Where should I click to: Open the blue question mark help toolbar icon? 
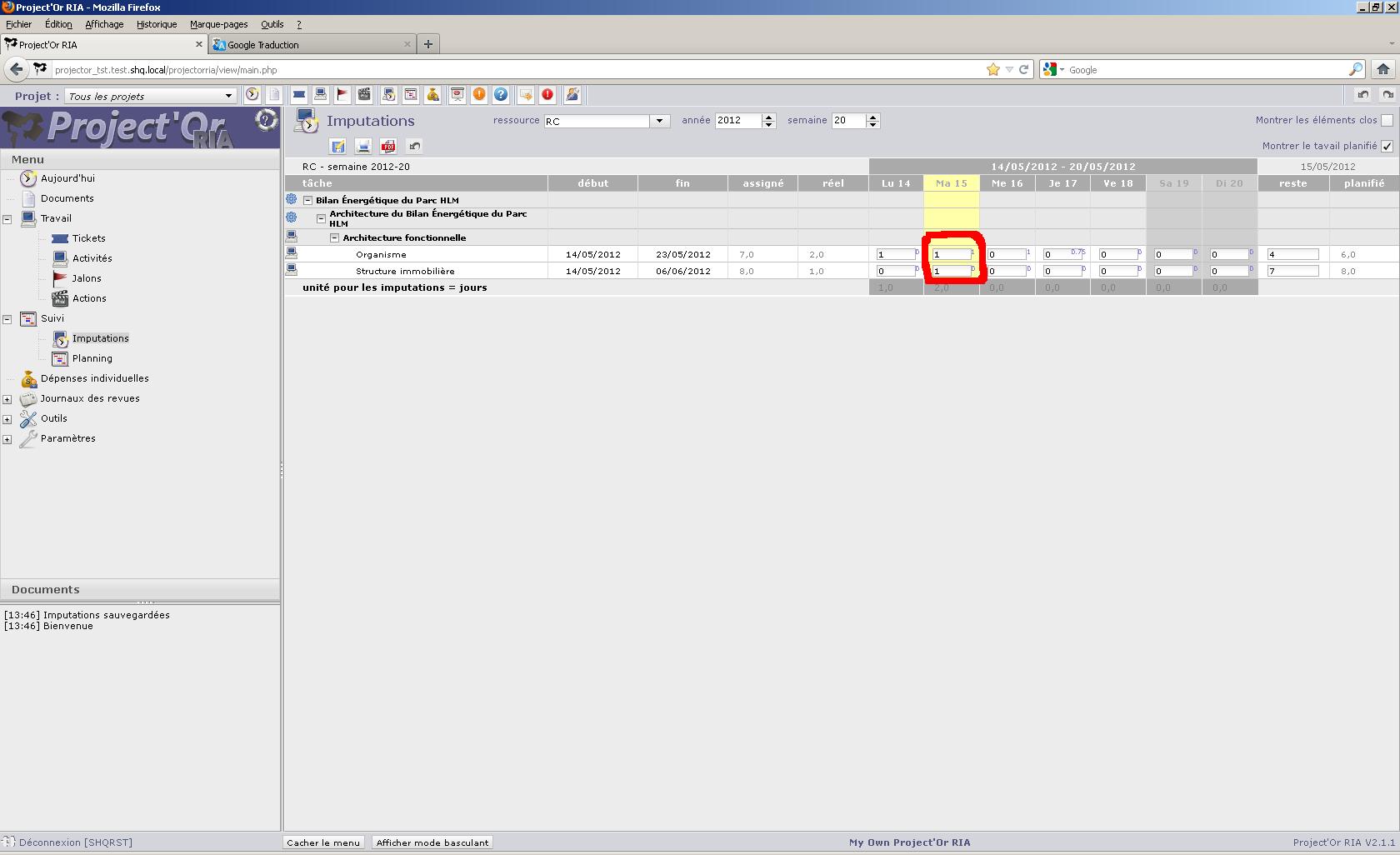(x=501, y=95)
